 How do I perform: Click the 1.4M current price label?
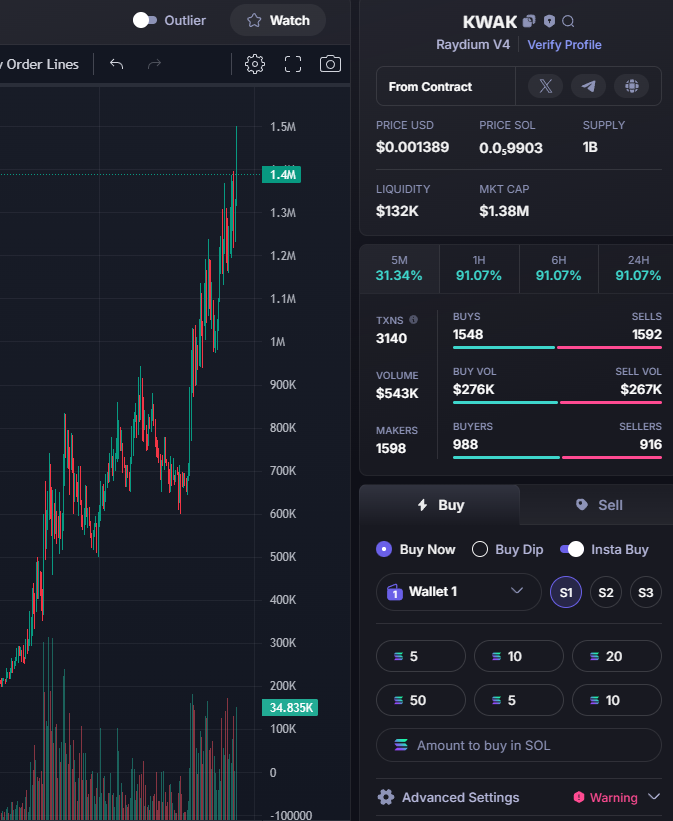click(282, 174)
